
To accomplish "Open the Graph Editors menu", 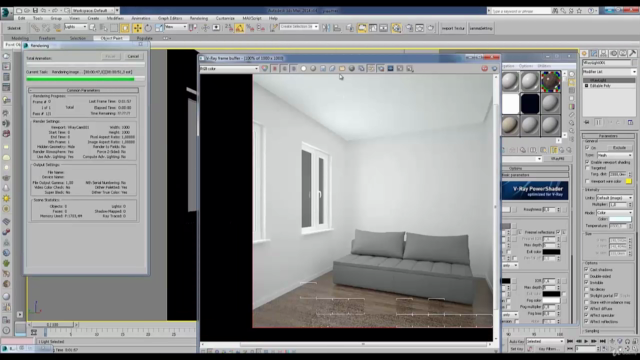I will click(x=170, y=18).
